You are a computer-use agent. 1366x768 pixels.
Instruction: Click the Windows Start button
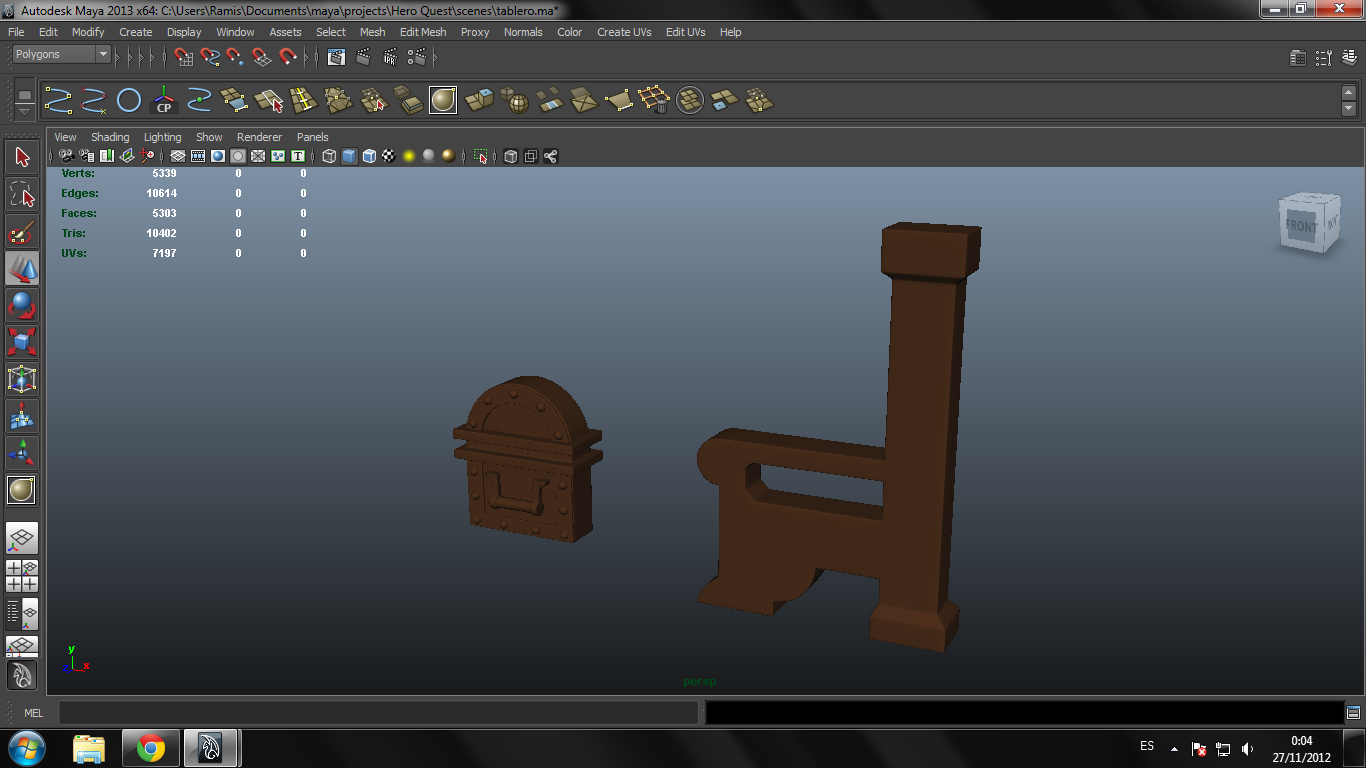tap(27, 748)
